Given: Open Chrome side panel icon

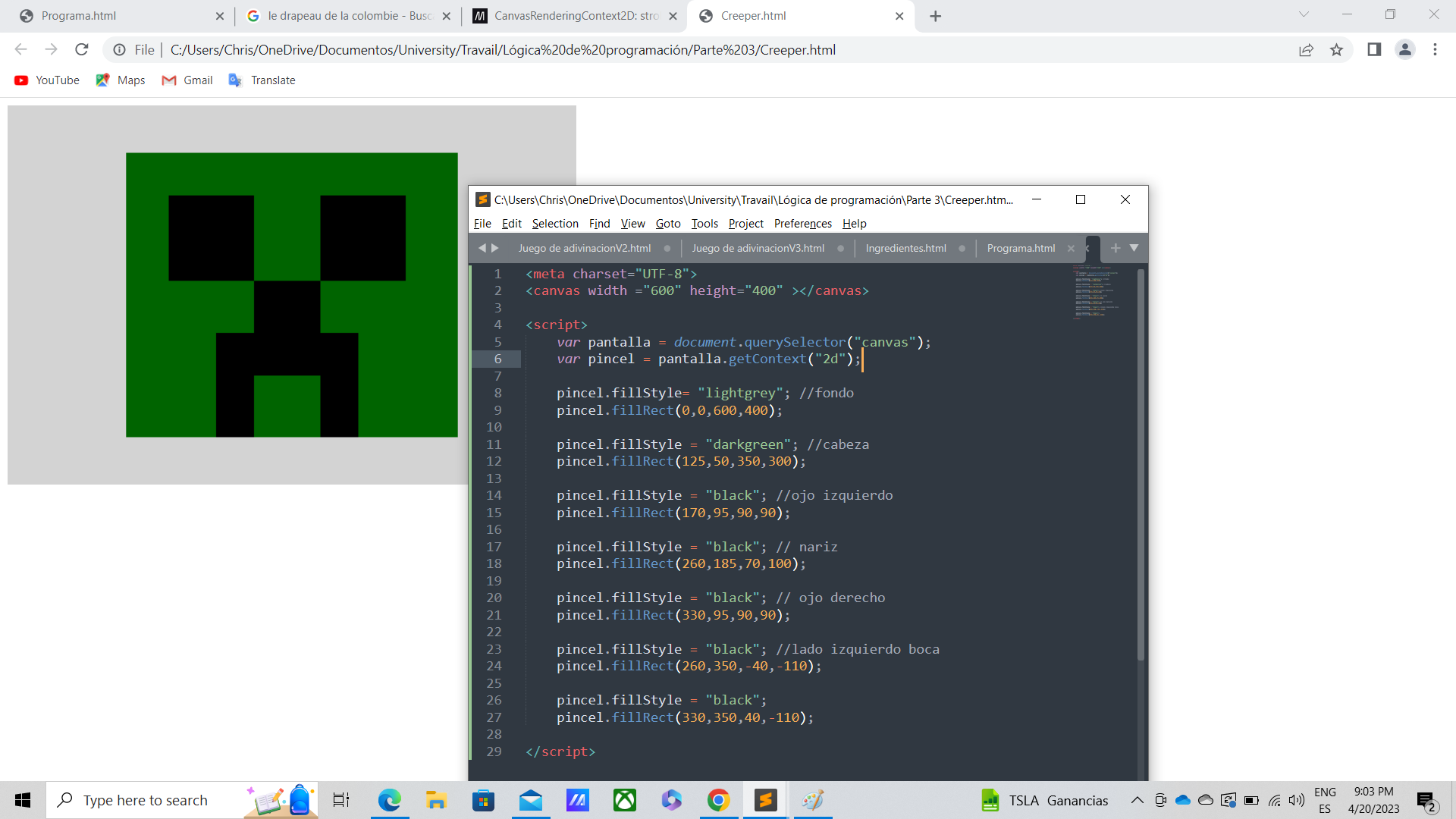Looking at the screenshot, I should point(1374,49).
